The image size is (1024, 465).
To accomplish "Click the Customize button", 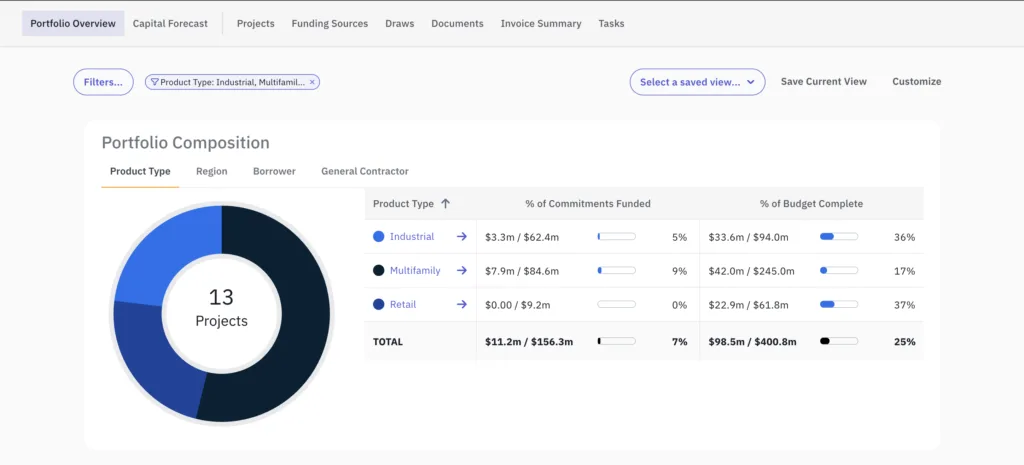I will [x=917, y=82].
